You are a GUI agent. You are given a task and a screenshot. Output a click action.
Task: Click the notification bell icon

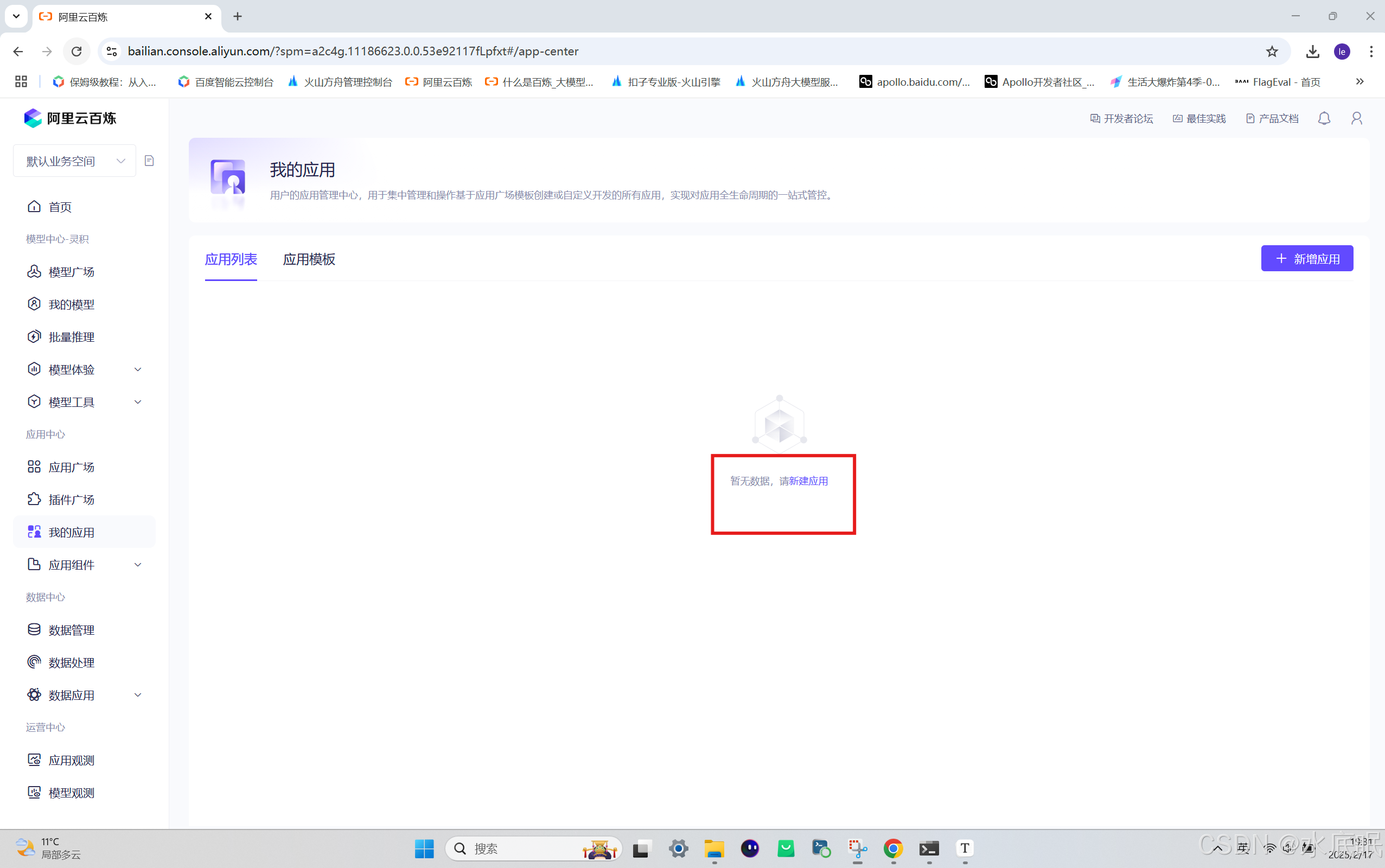coord(1324,118)
